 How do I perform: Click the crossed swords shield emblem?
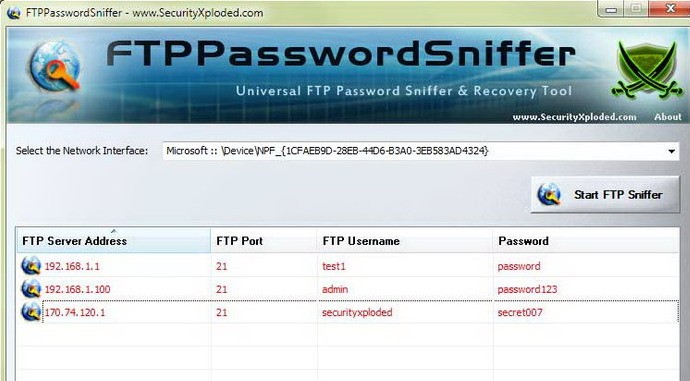[647, 70]
